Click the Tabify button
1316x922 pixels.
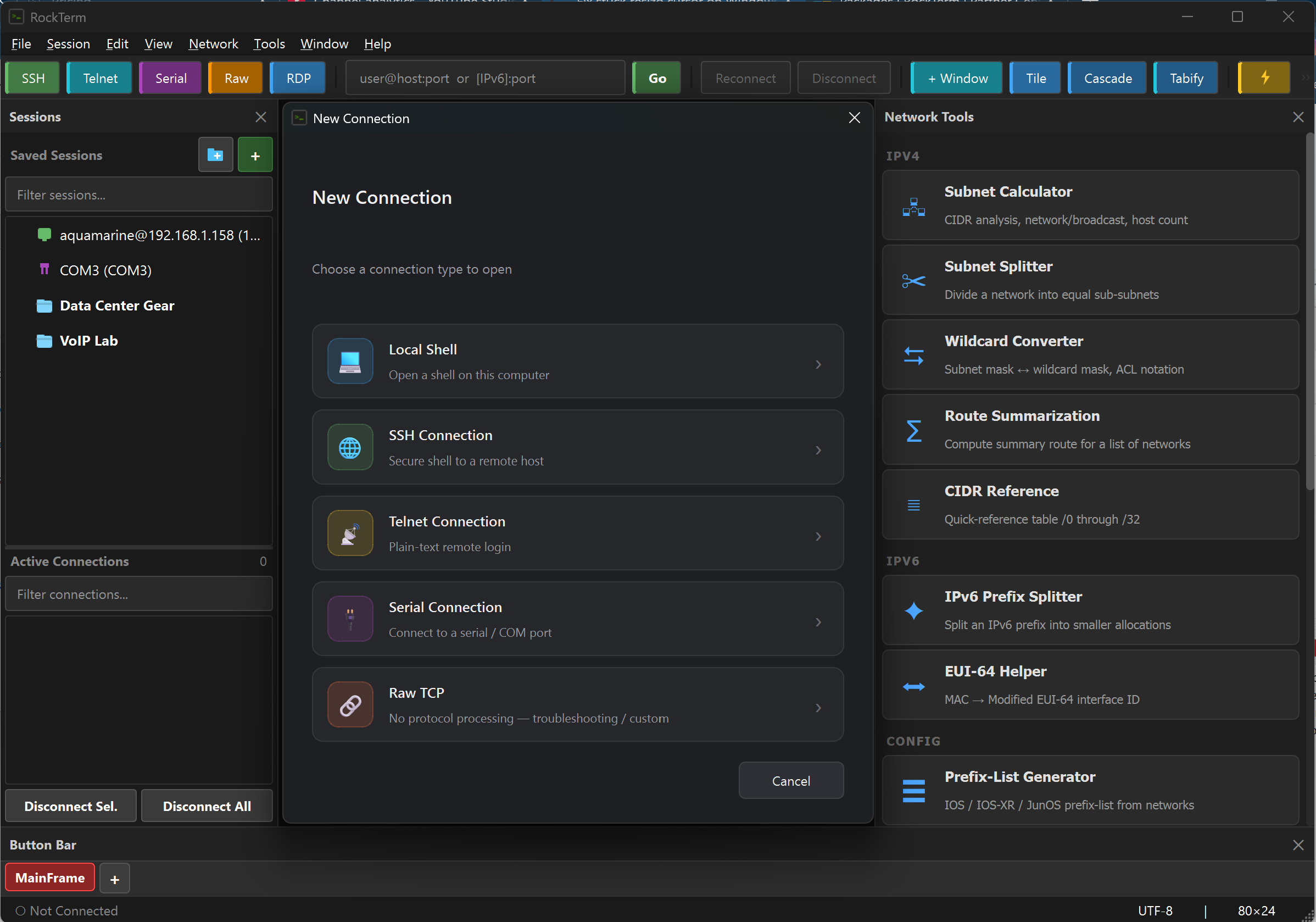point(1186,78)
